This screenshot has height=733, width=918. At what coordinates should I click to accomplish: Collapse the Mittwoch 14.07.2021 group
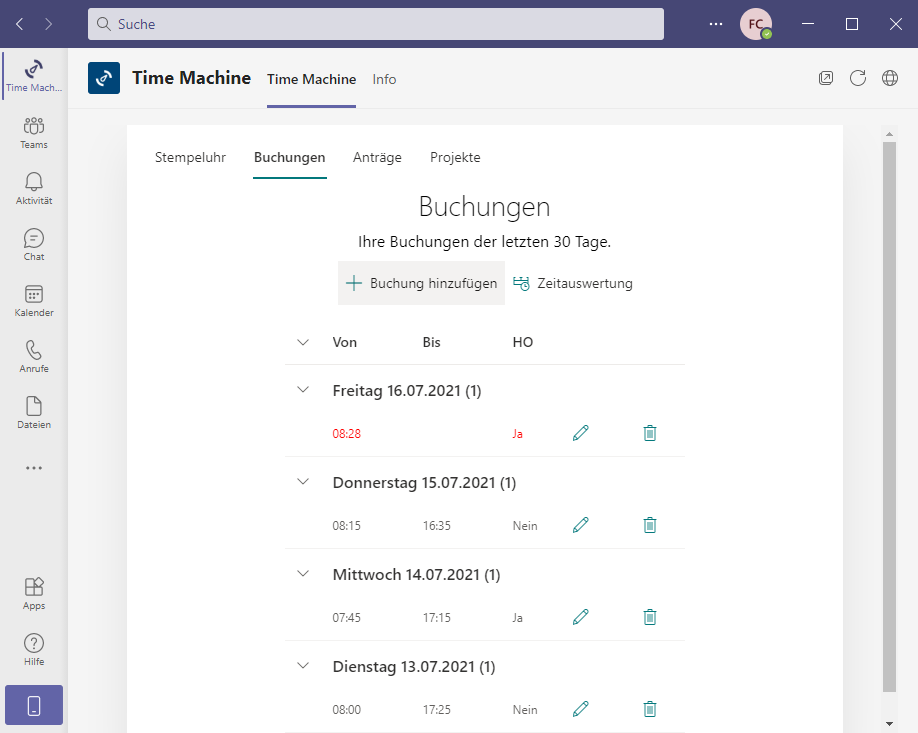click(x=304, y=574)
